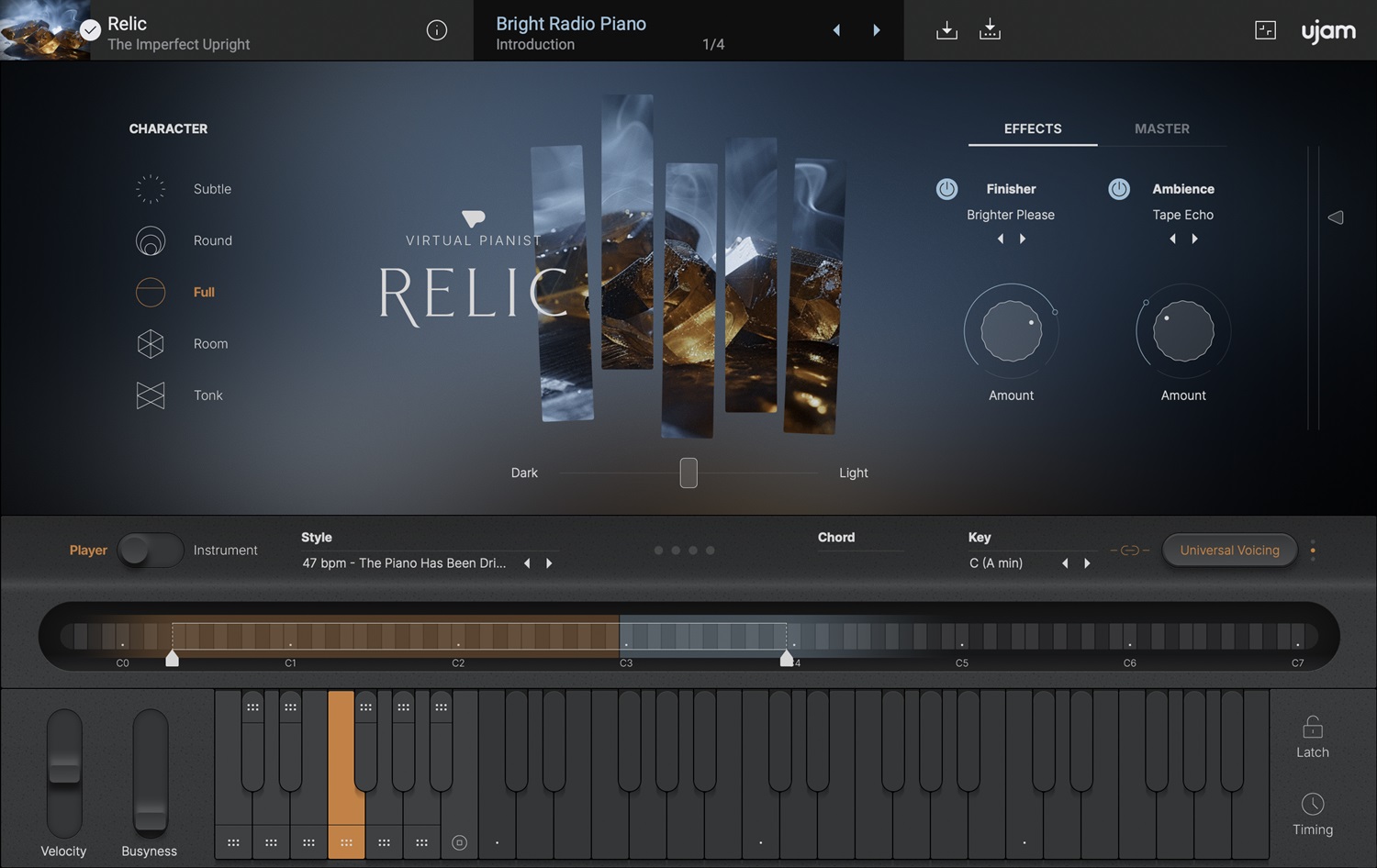Toggle the window resize icon
The image size is (1377, 868).
pyautogui.click(x=1265, y=30)
